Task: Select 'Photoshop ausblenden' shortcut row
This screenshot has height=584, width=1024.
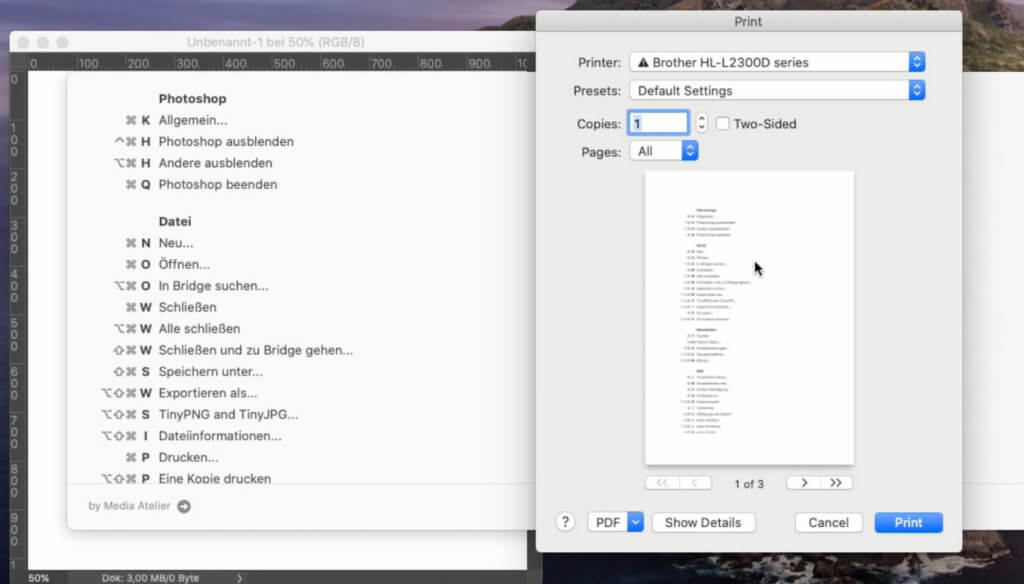Action: tap(204, 142)
